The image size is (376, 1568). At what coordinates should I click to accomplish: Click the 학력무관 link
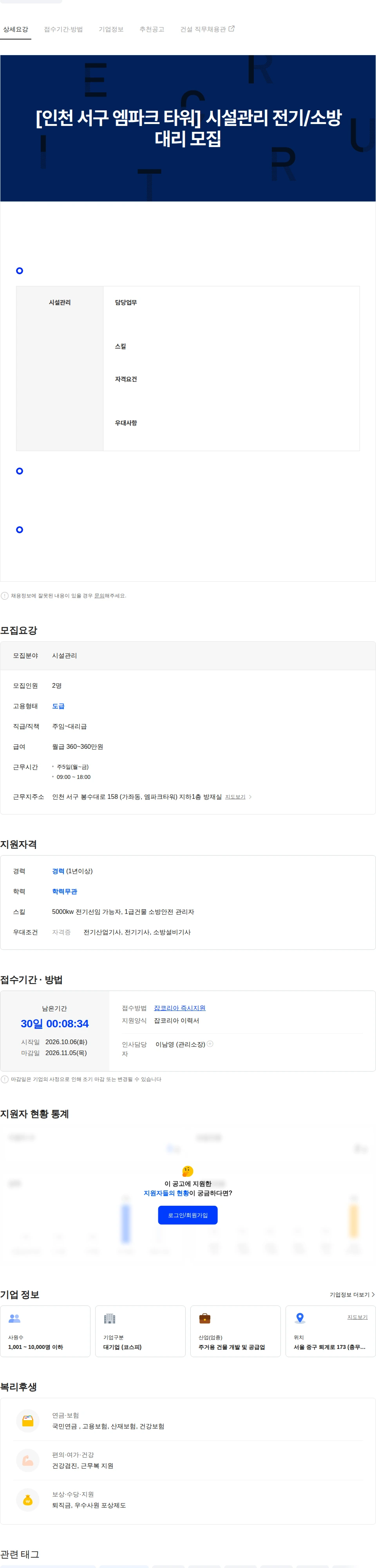pyautogui.click(x=65, y=891)
